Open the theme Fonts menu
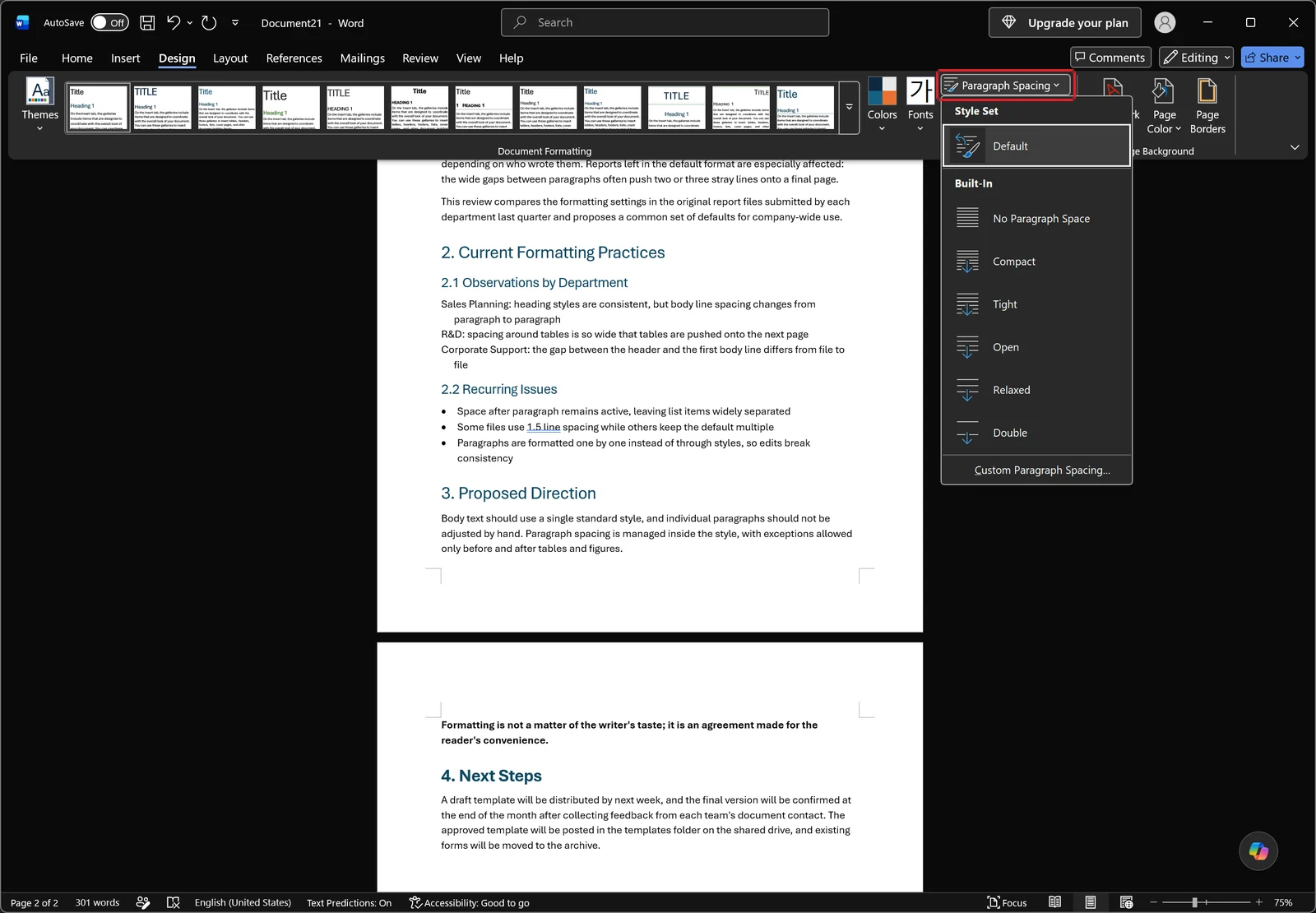 click(x=920, y=104)
